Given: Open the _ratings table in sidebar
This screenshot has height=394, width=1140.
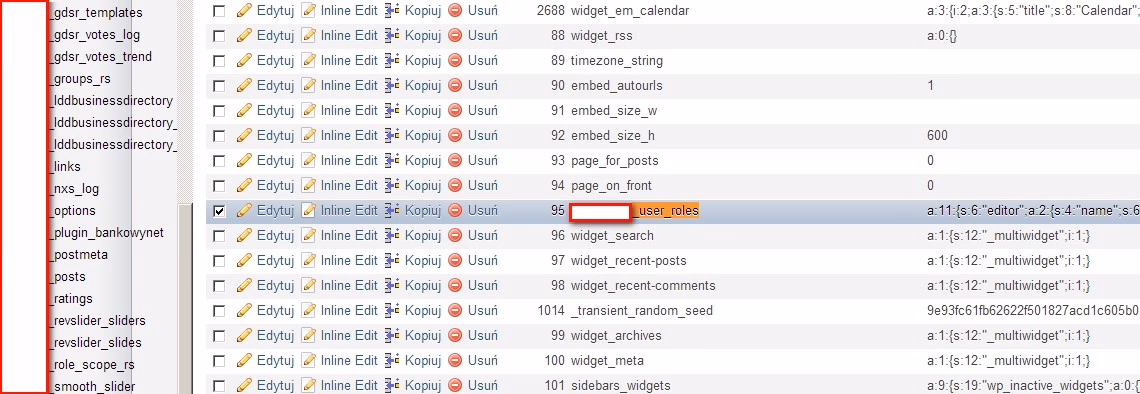Looking at the screenshot, I should click(71, 298).
